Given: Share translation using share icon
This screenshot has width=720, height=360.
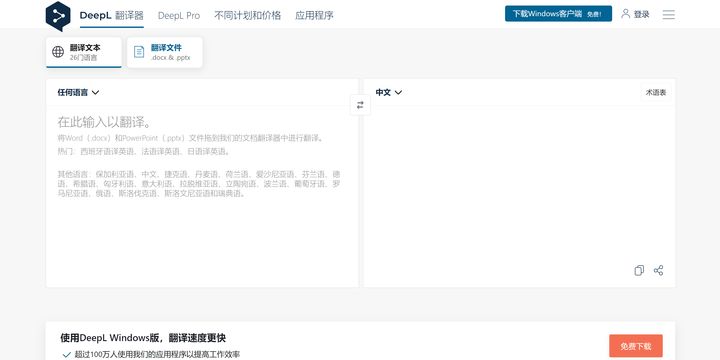Looking at the screenshot, I should pyautogui.click(x=658, y=270).
